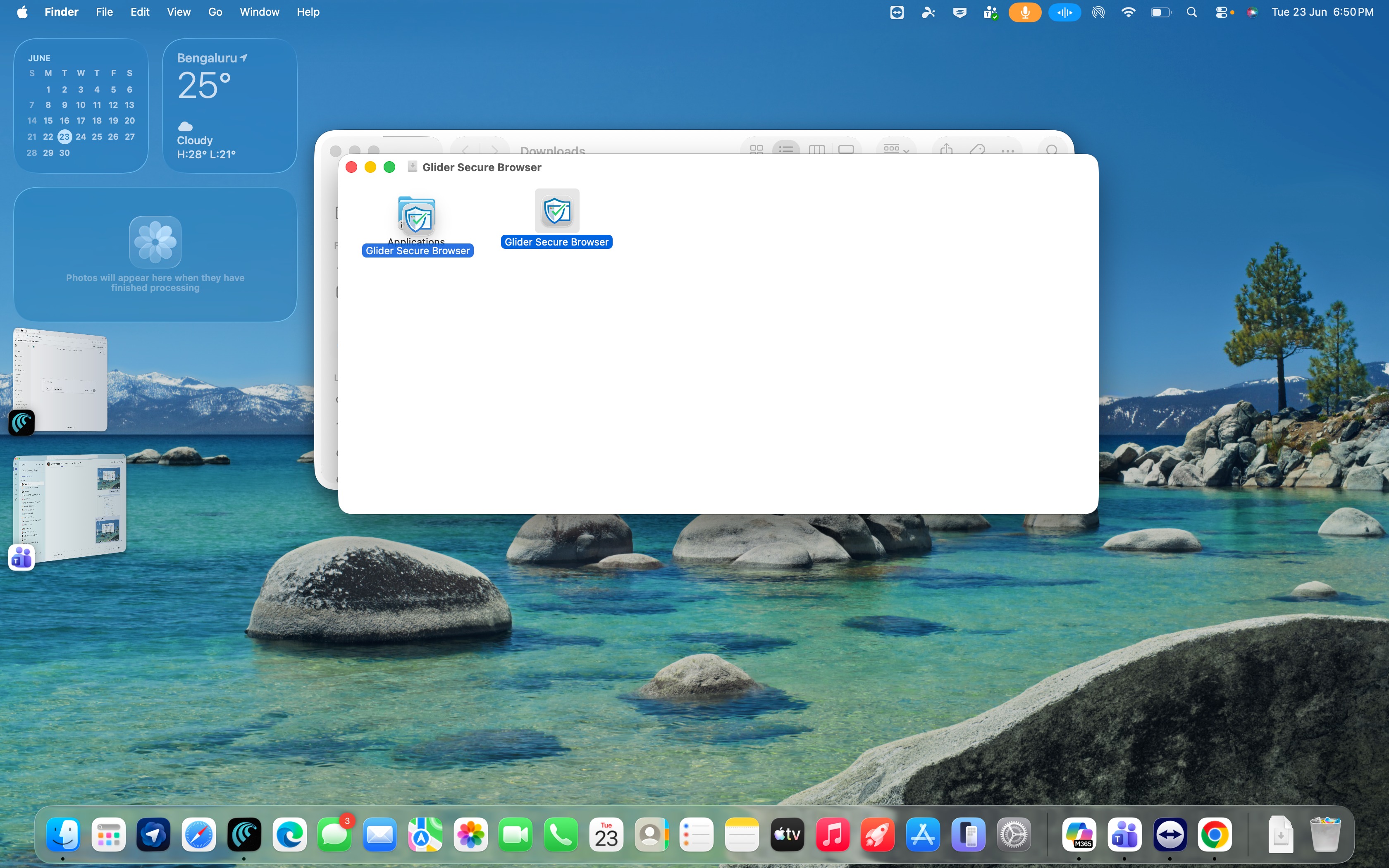Switch Downloads window to list view
Screen dimensions: 1389x868
(786, 149)
